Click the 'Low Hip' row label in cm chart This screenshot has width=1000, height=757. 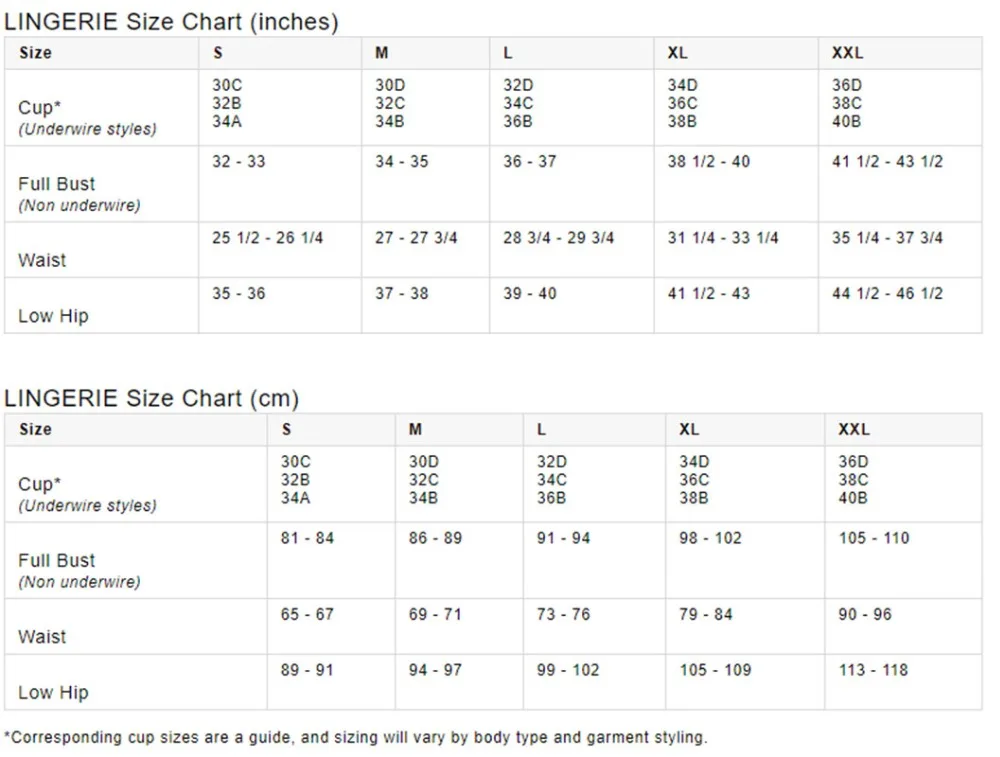coord(53,692)
